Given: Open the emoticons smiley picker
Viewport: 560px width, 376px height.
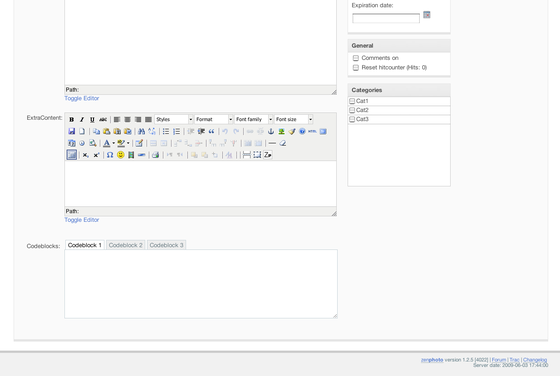Looking at the screenshot, I should (x=121, y=155).
